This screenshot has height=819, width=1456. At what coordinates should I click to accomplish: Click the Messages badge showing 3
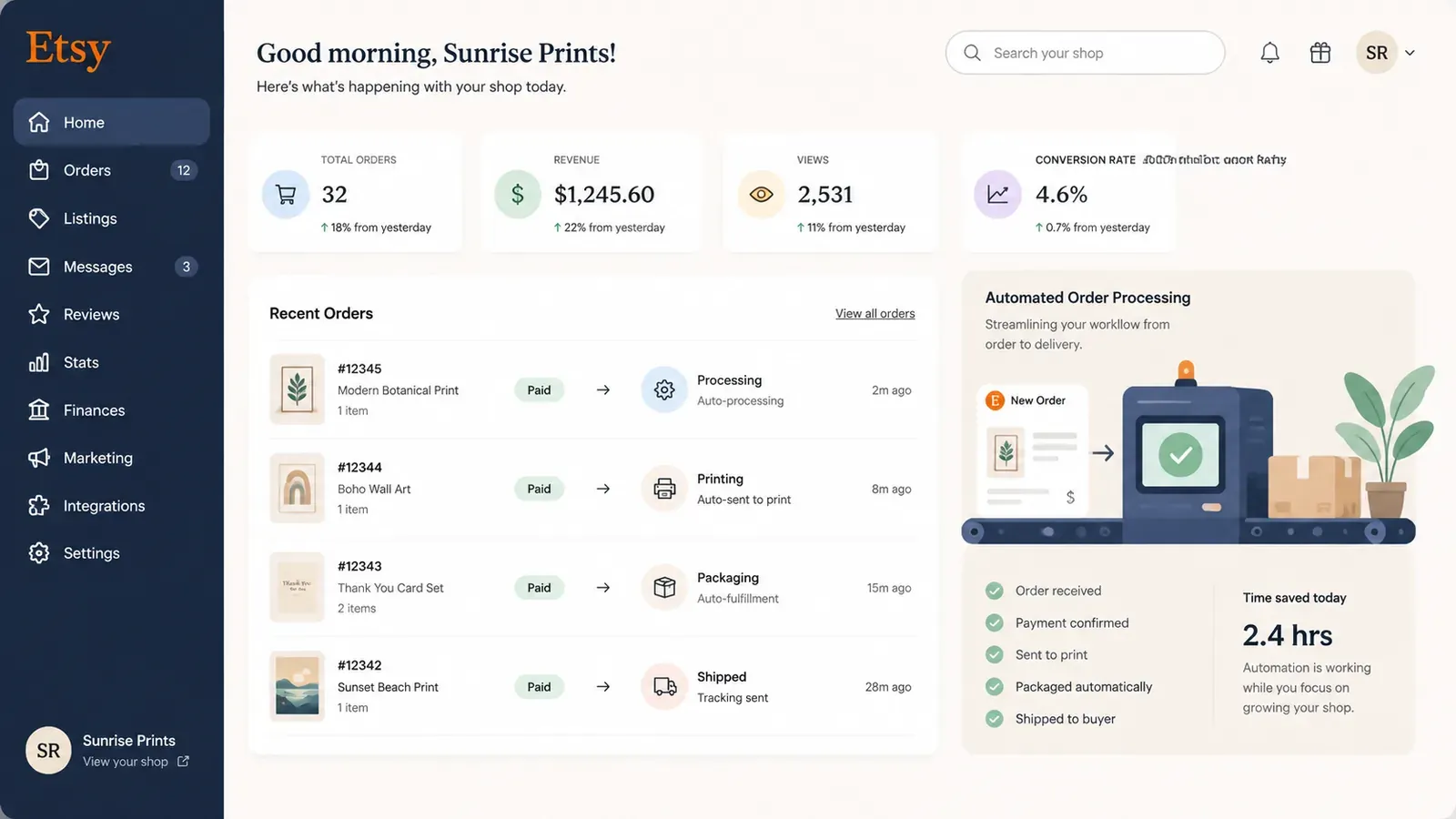click(186, 267)
